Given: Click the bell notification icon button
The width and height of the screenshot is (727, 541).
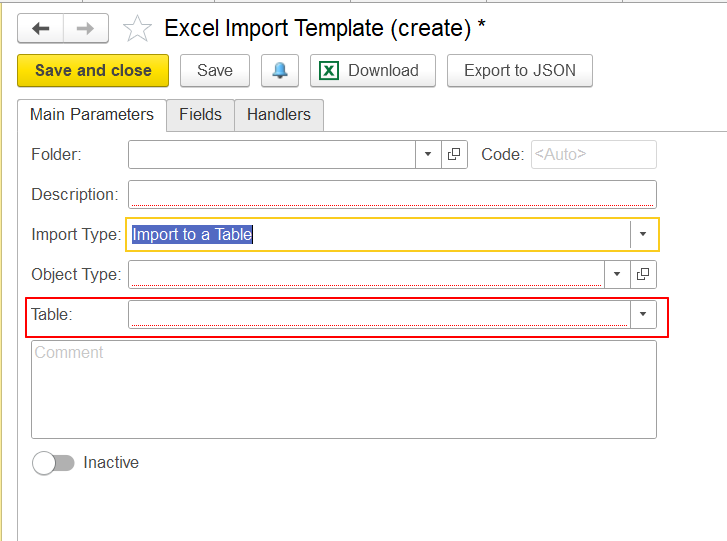Looking at the screenshot, I should point(280,70).
